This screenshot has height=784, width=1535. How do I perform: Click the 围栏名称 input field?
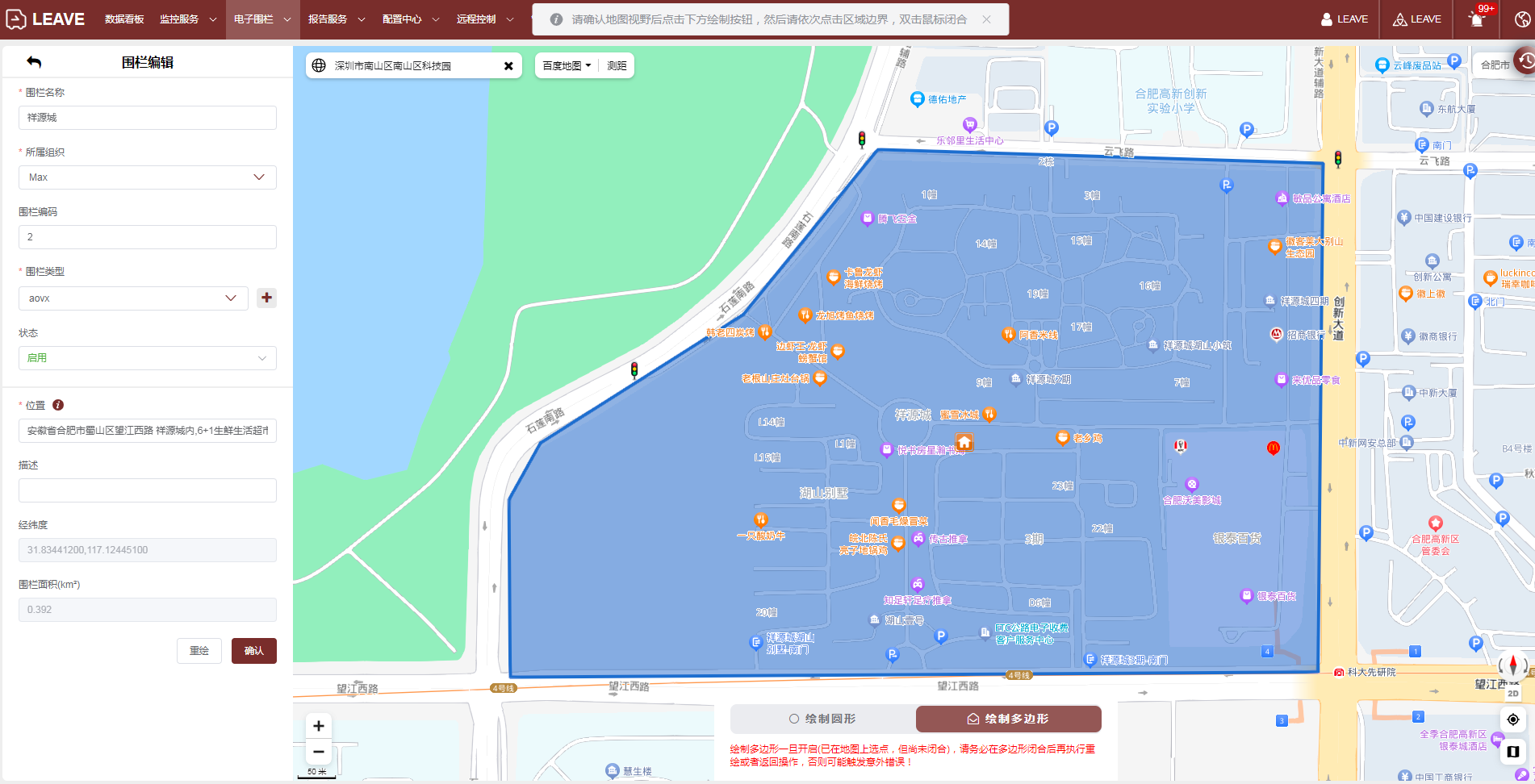point(148,118)
